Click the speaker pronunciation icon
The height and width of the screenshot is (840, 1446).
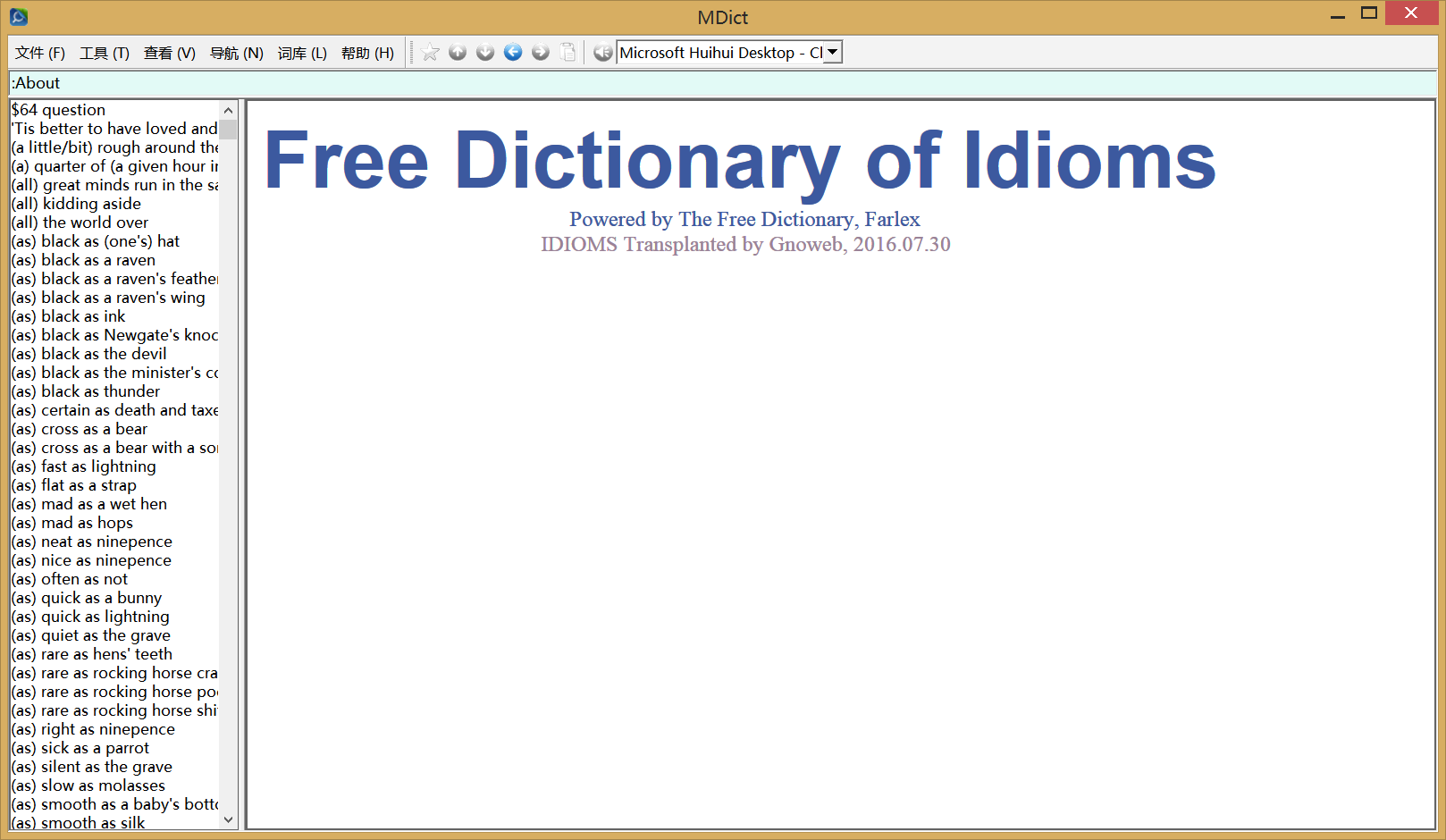coord(603,53)
